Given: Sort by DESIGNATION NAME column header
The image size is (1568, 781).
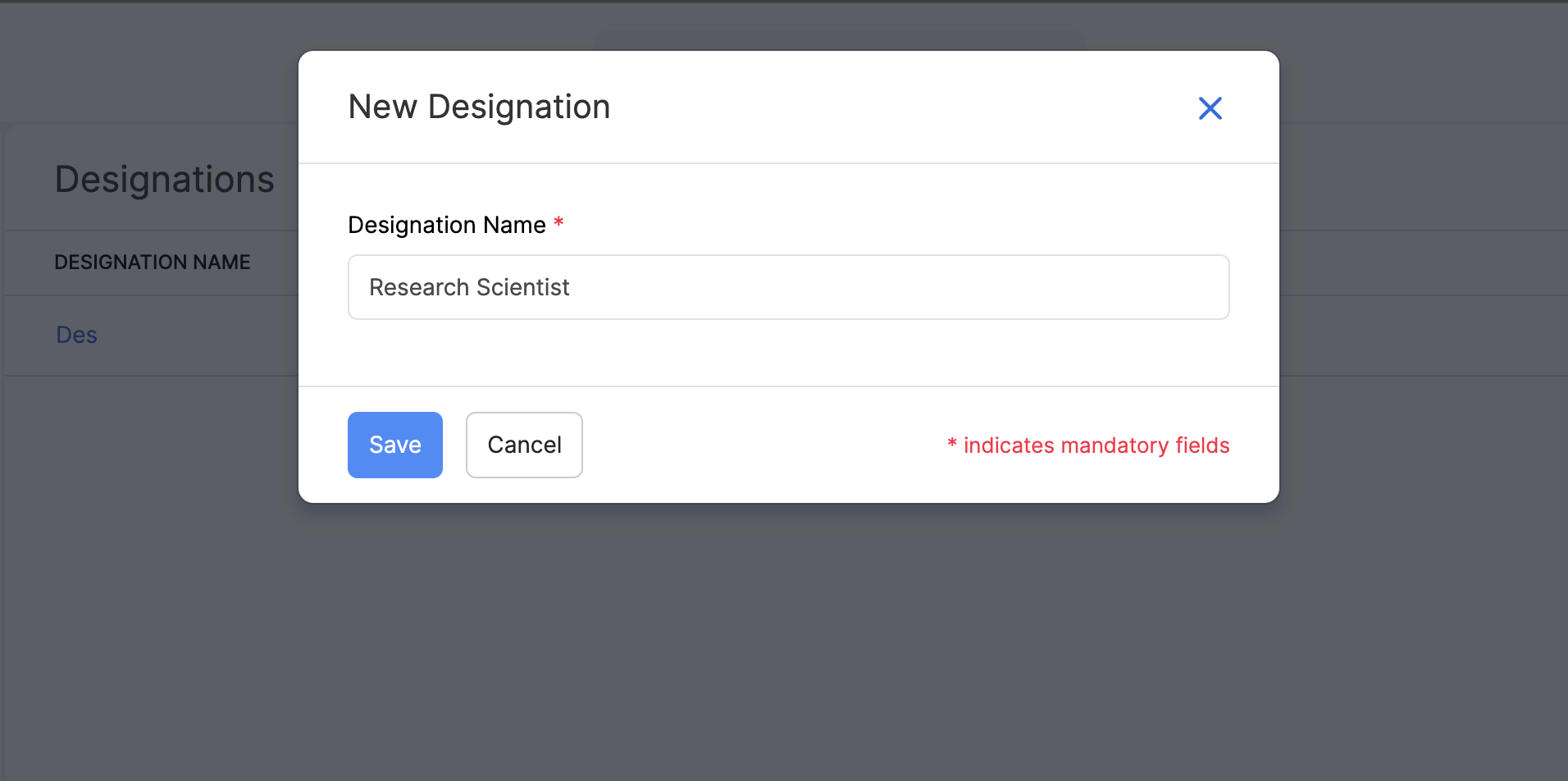Looking at the screenshot, I should (x=152, y=263).
